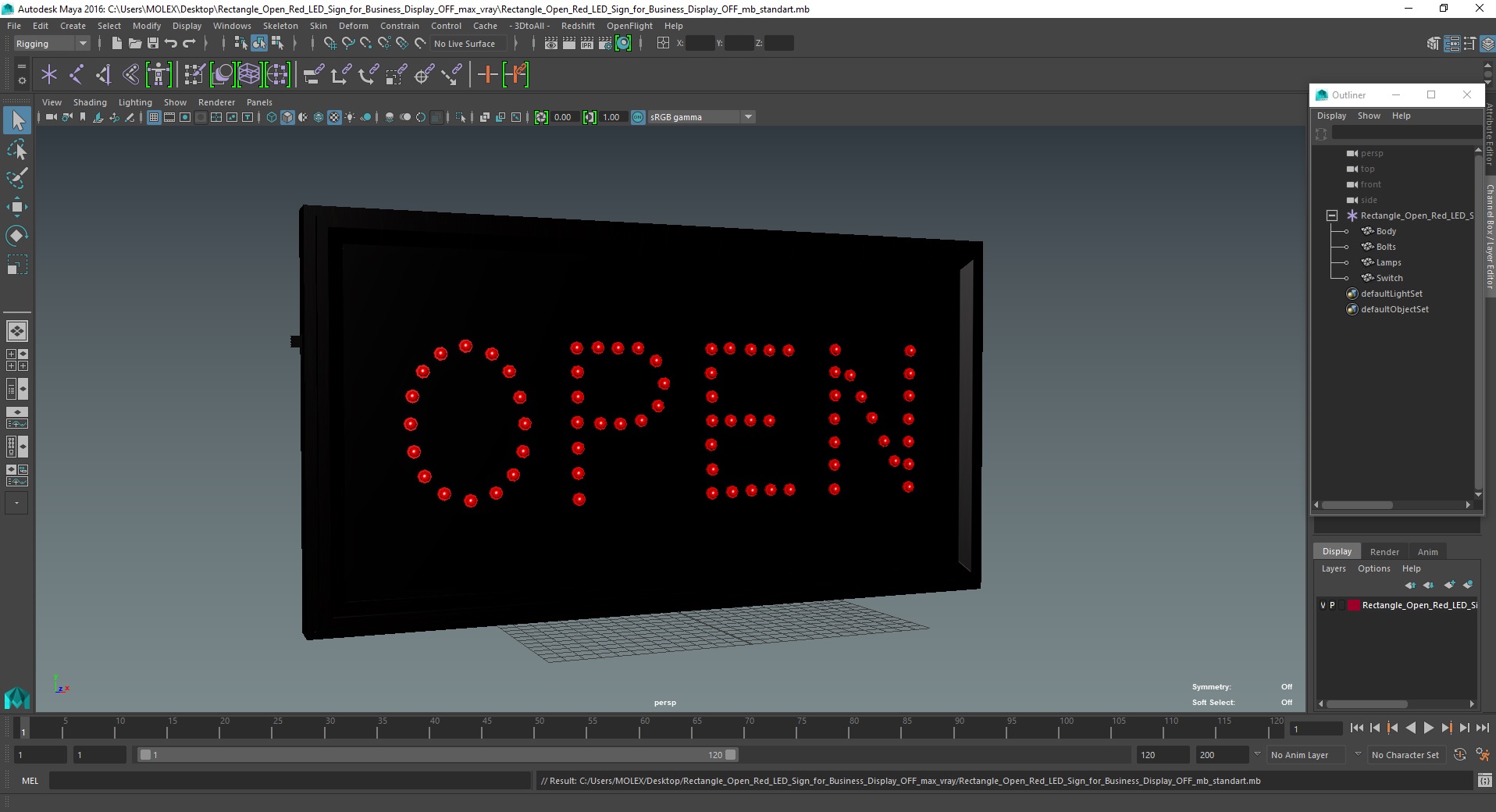Click the shelf gear options menu
The width and height of the screenshot is (1496, 812).
(x=21, y=80)
